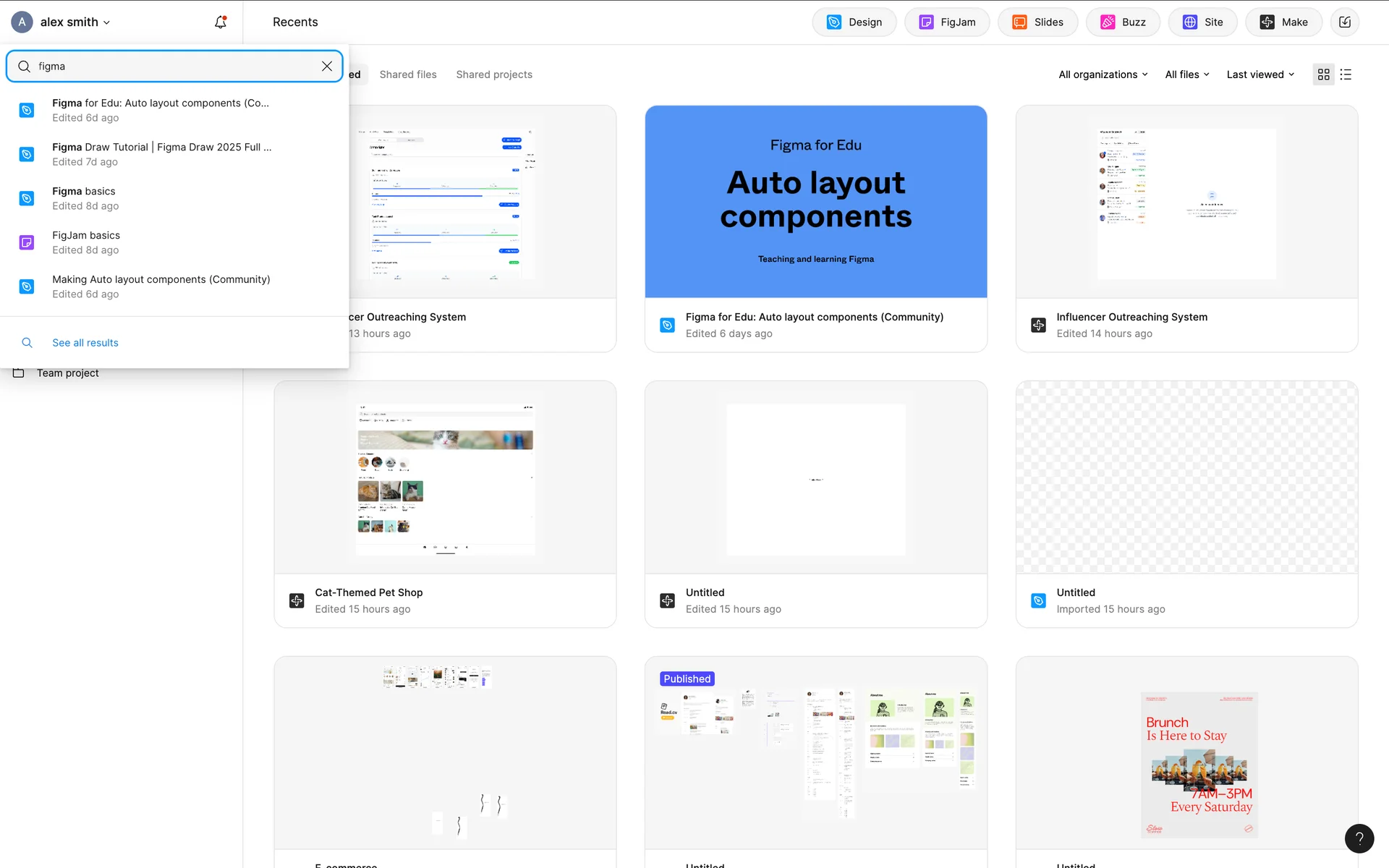Switch to Shared files tab
Viewport: 1389px width, 868px height.
[x=408, y=75]
